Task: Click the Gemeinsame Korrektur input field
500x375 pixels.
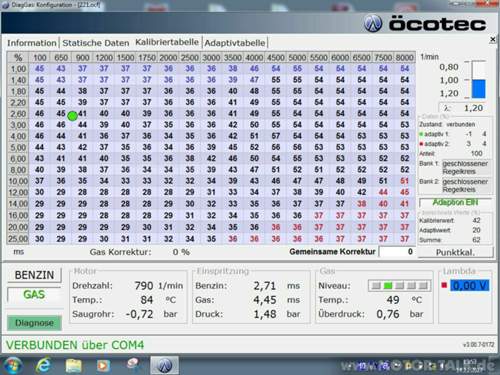Action: 397,252
